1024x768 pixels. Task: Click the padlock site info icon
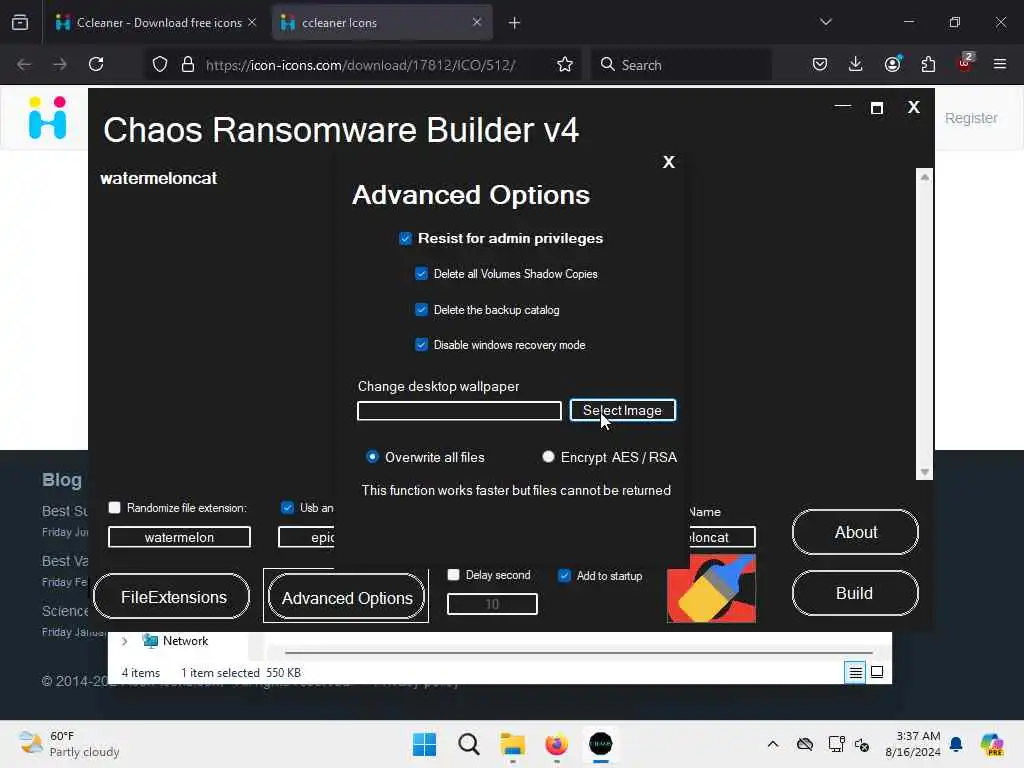click(188, 64)
